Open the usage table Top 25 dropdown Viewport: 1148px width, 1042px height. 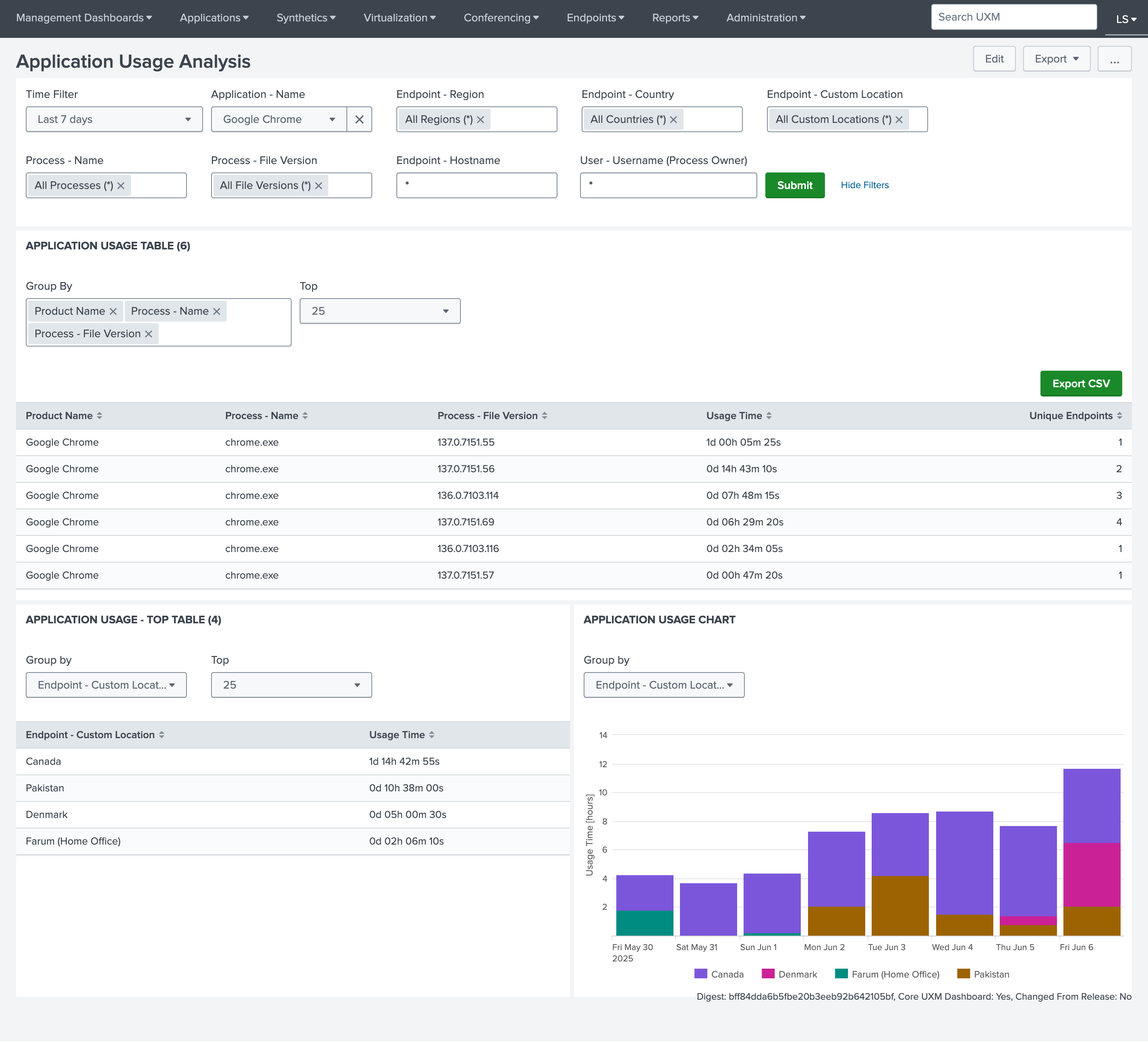click(380, 311)
